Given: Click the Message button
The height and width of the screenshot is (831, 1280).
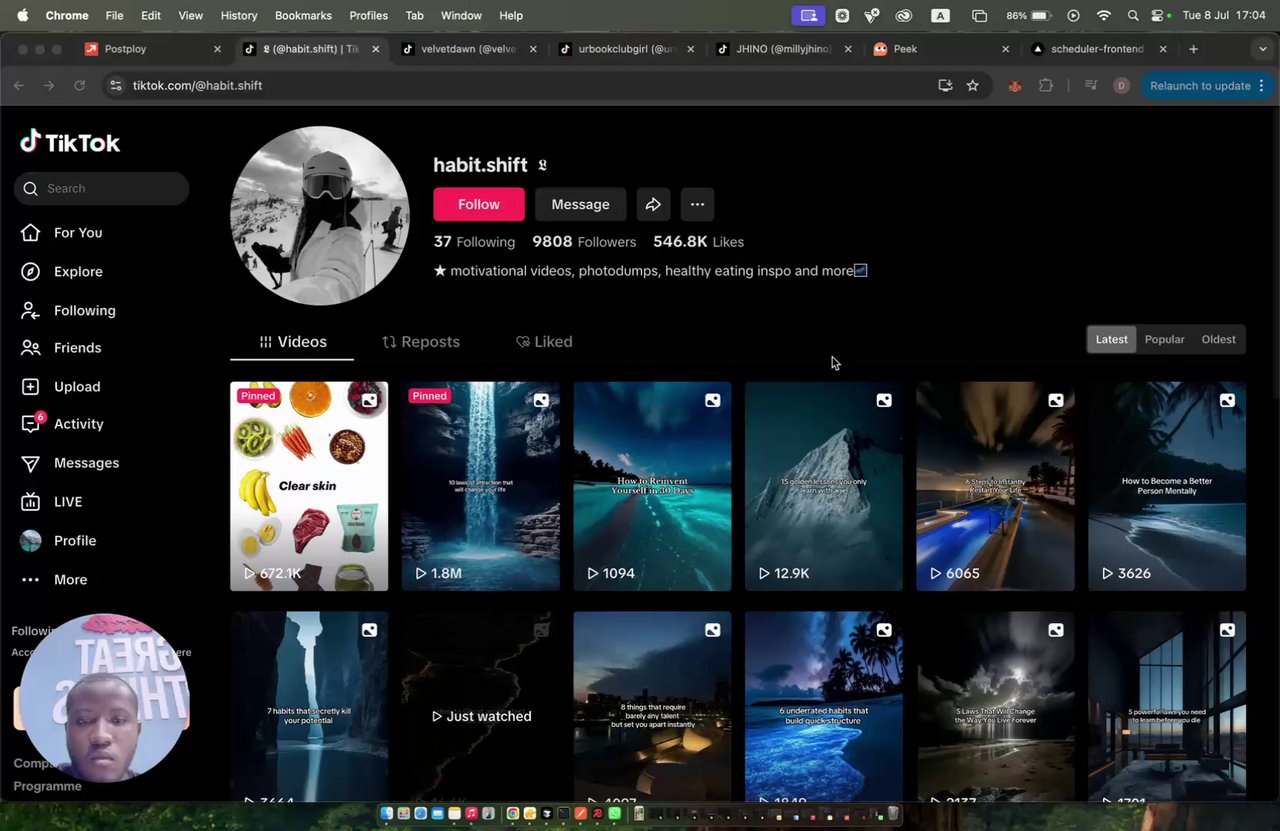Looking at the screenshot, I should 580,204.
